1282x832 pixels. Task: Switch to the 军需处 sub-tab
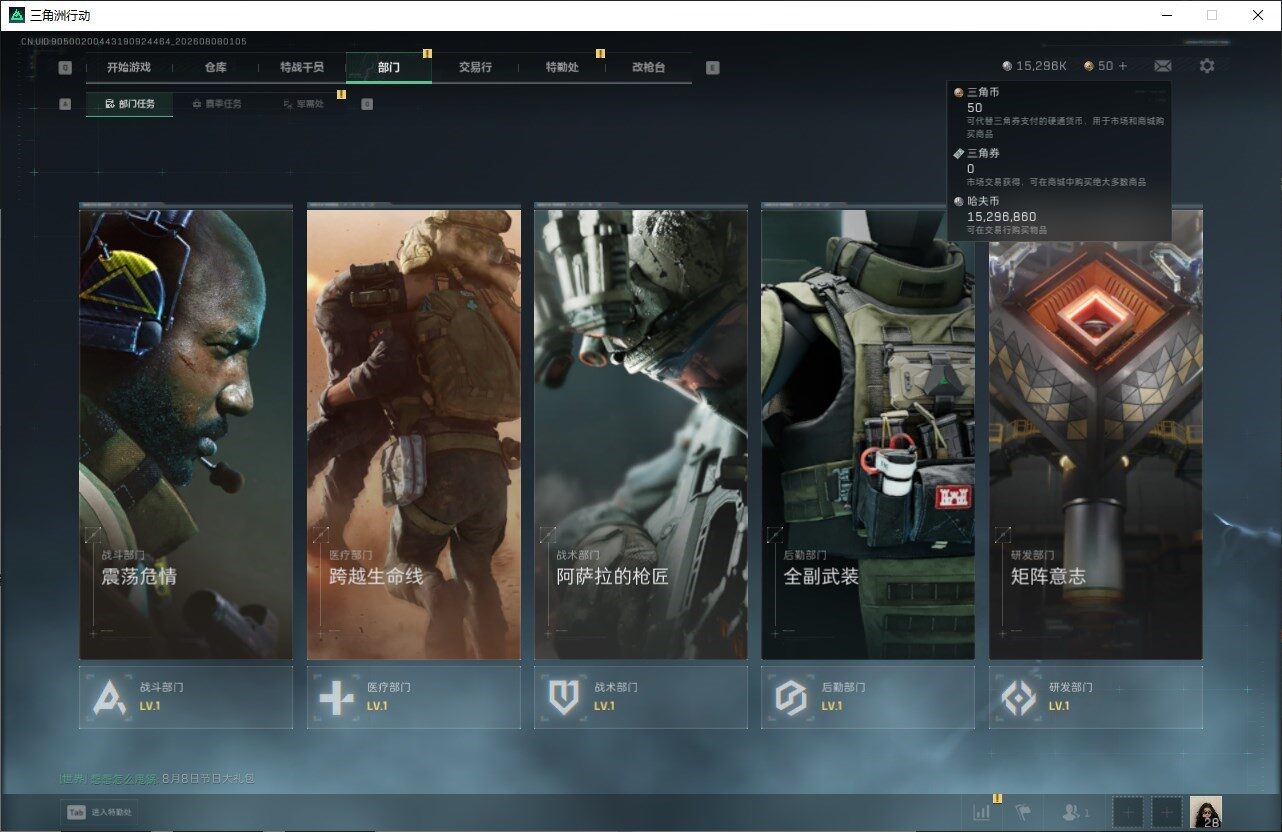pyautogui.click(x=303, y=104)
